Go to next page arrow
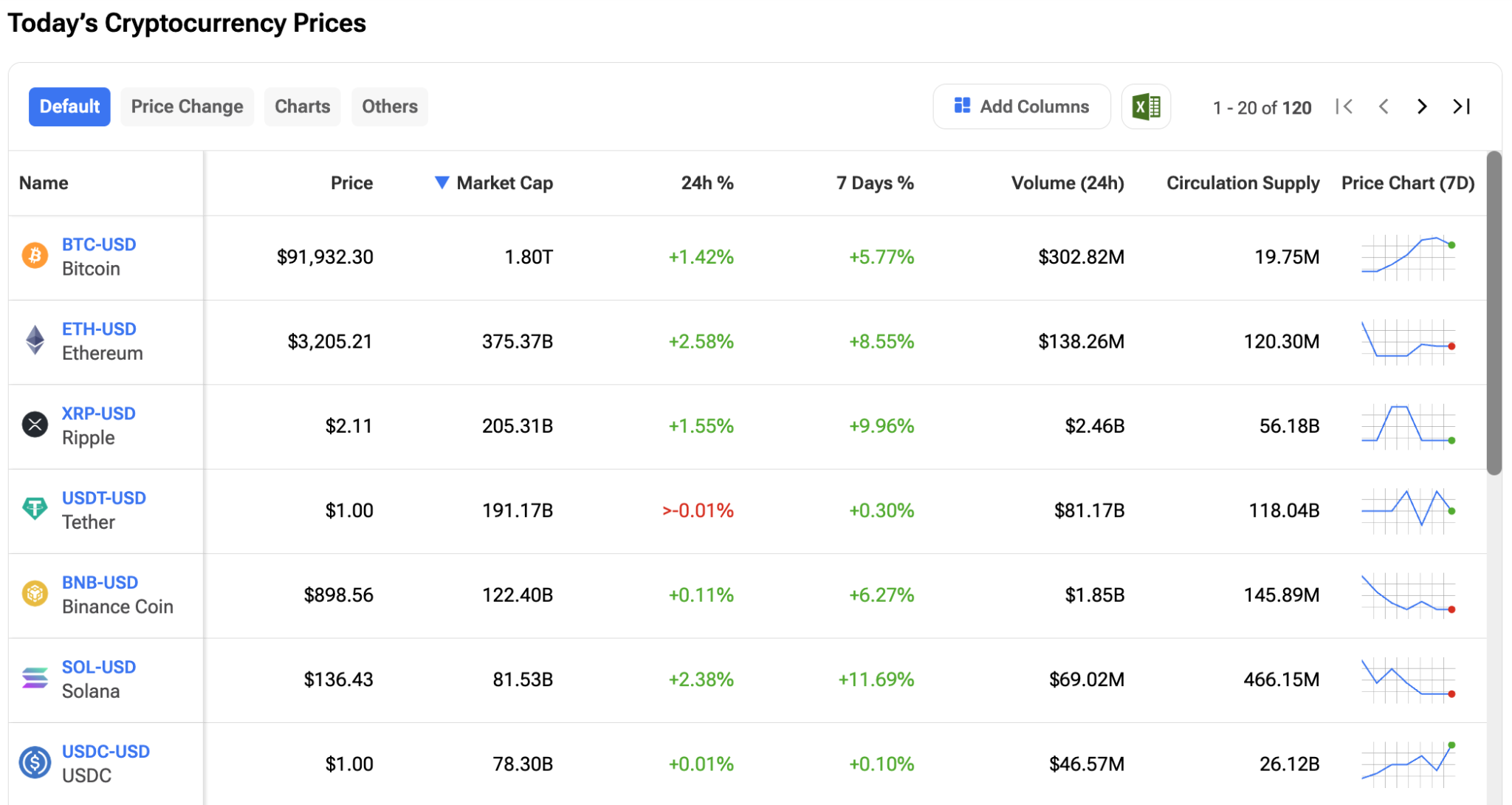 click(x=1421, y=107)
